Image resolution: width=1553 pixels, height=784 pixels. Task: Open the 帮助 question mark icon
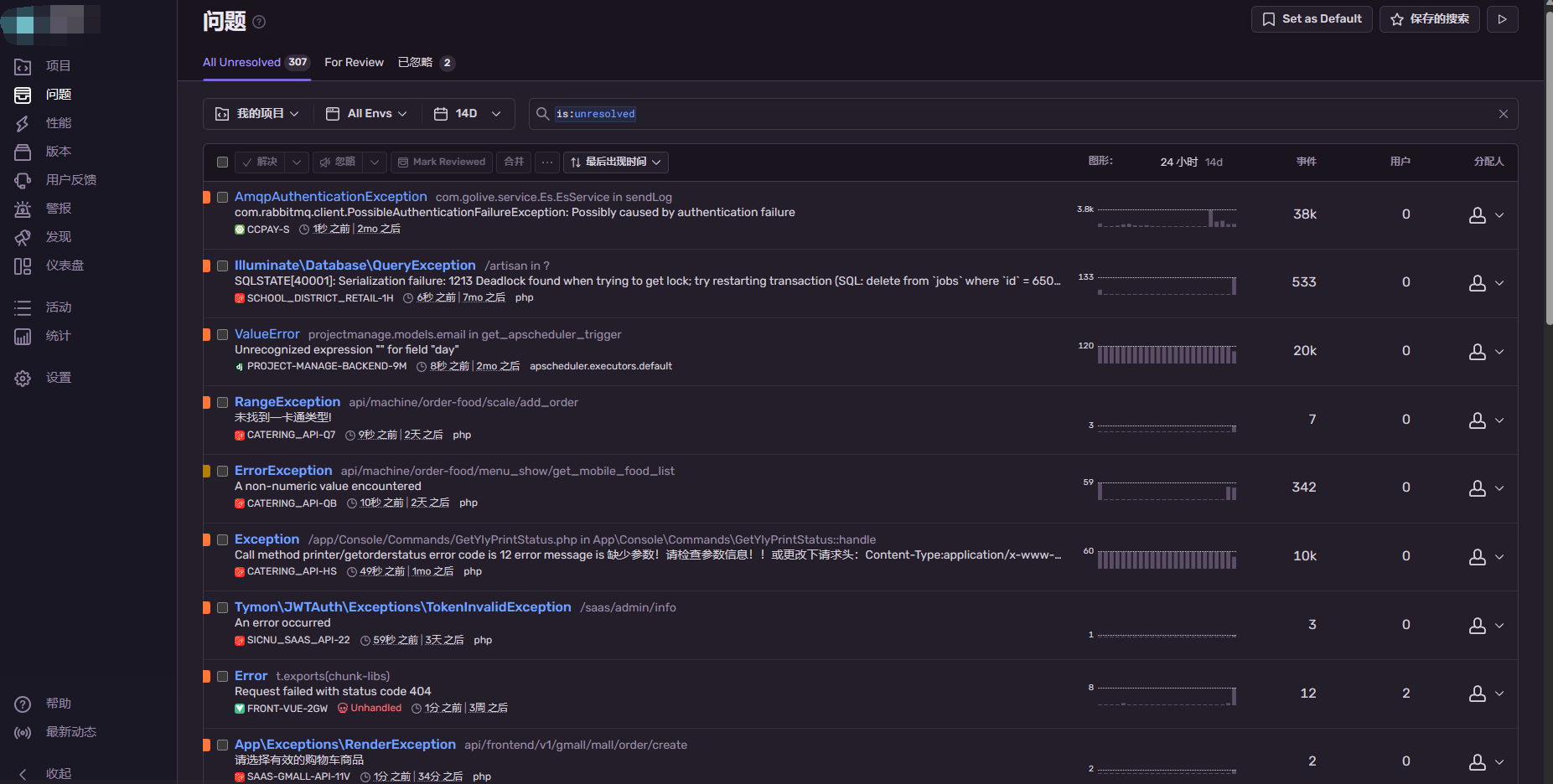click(23, 704)
